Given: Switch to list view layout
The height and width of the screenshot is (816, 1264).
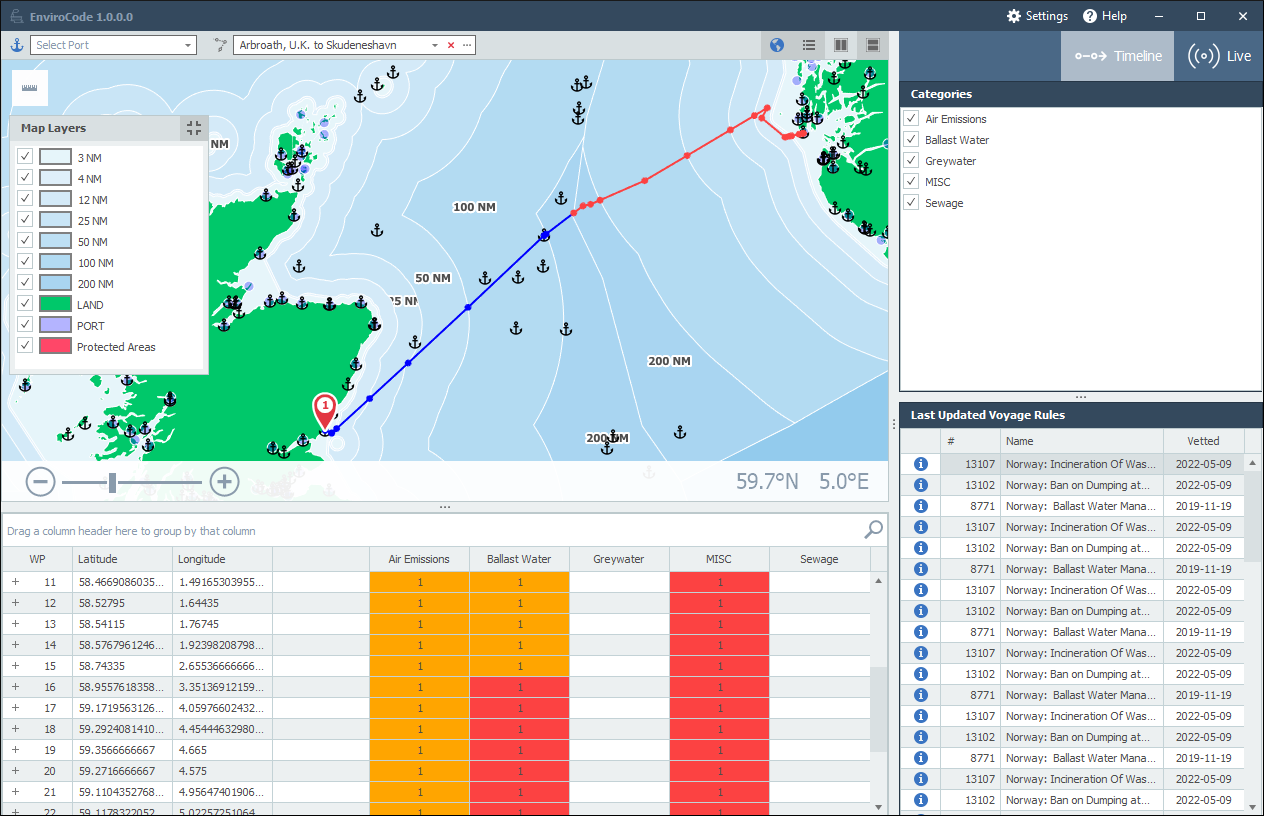Looking at the screenshot, I should click(x=809, y=45).
